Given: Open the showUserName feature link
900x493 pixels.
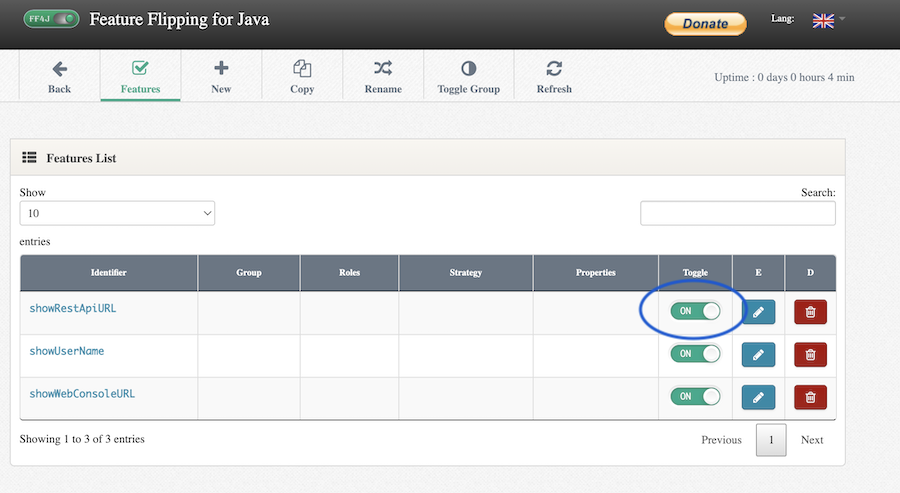Looking at the screenshot, I should [67, 351].
